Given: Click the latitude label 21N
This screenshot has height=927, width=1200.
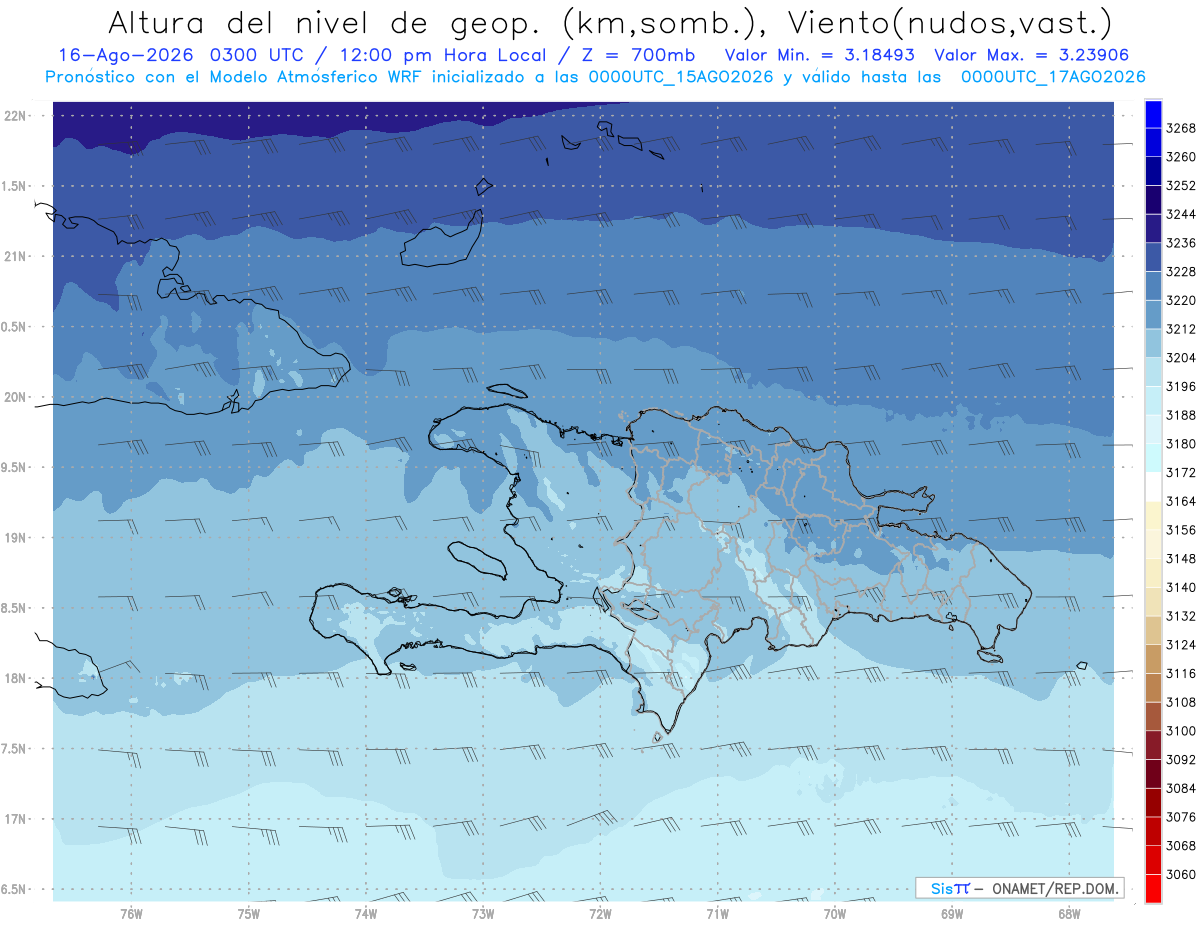Looking at the screenshot, I should (x=14, y=257).
